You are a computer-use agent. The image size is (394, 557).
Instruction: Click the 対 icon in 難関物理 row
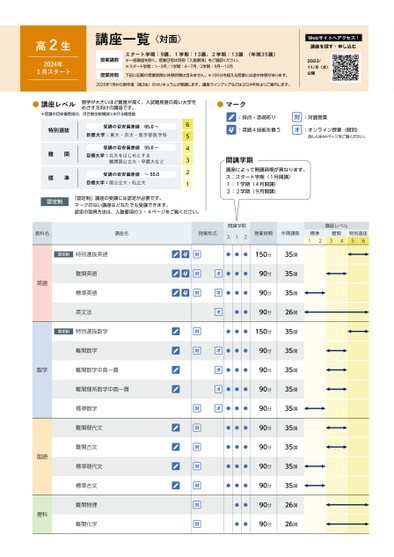pos(197,505)
